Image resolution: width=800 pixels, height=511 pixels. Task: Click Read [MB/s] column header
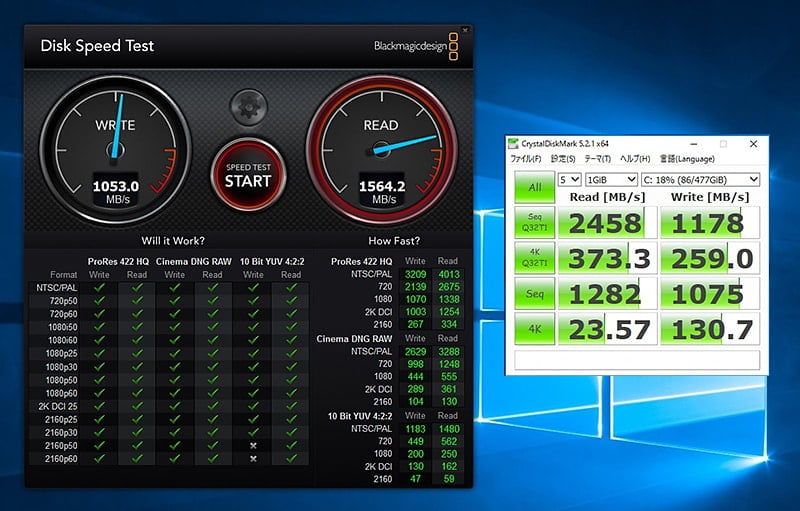(x=607, y=197)
